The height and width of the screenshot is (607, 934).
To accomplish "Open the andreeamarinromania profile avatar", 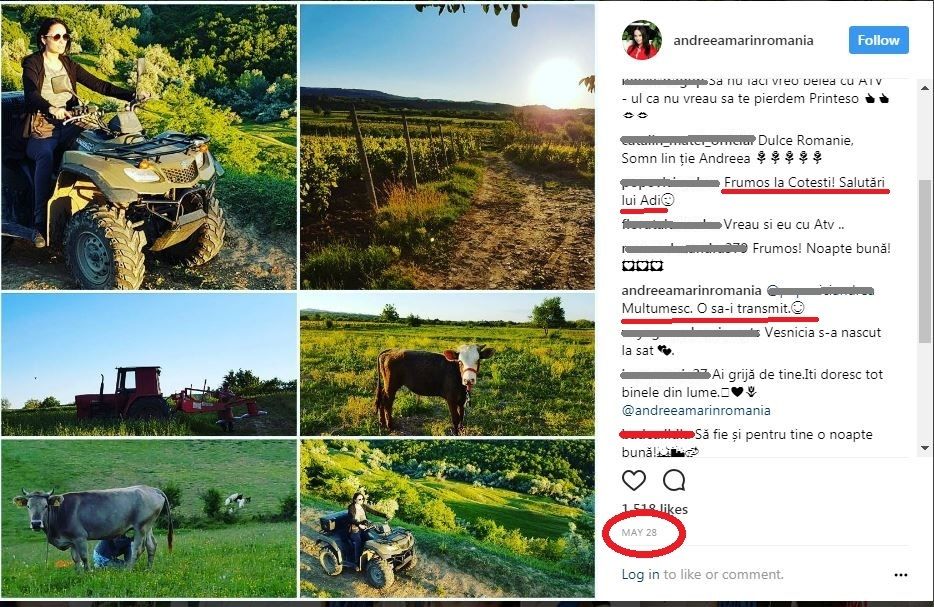I will (641, 40).
